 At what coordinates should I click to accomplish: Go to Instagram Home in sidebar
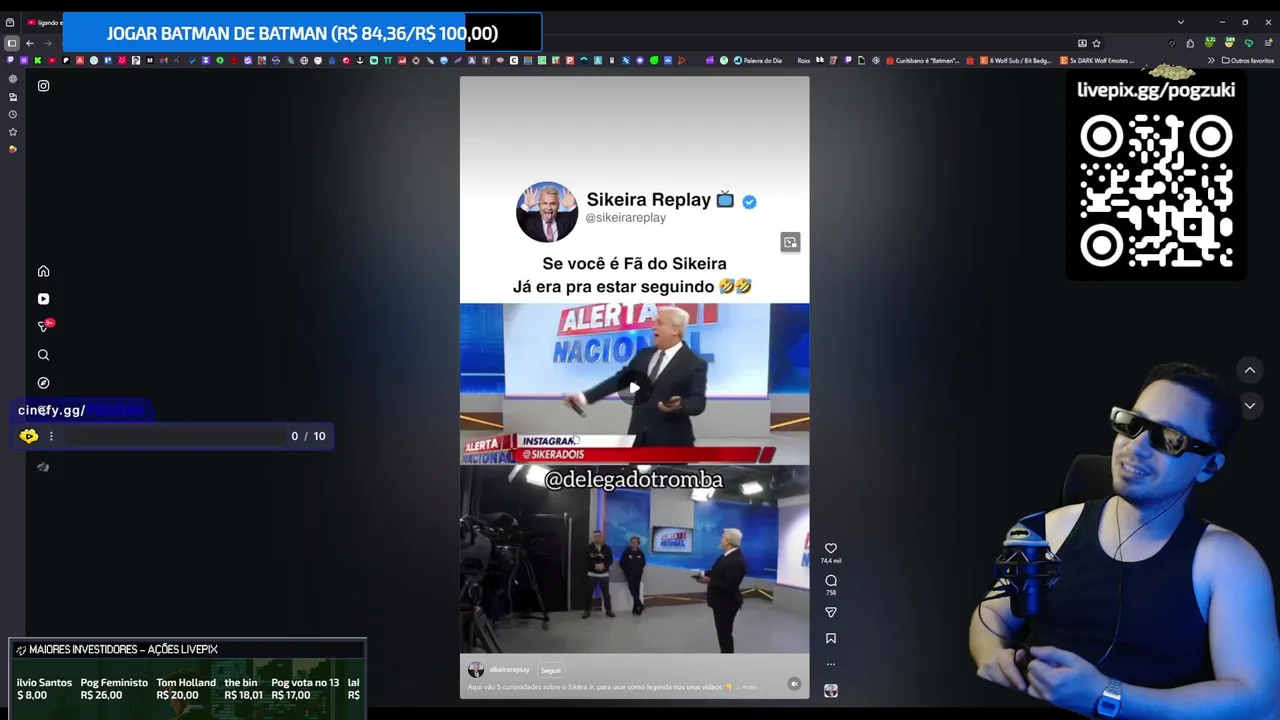pyautogui.click(x=43, y=271)
